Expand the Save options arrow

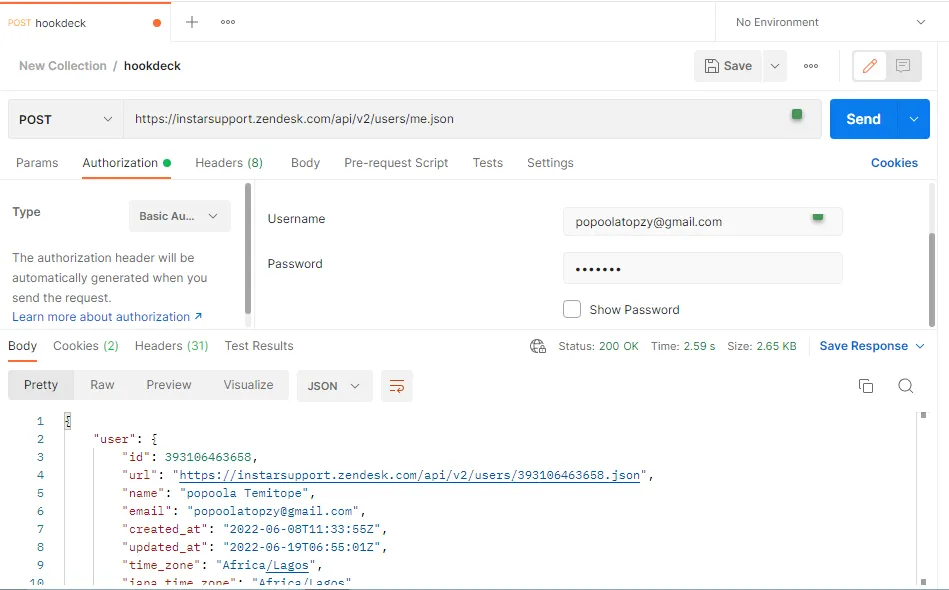[x=775, y=66]
